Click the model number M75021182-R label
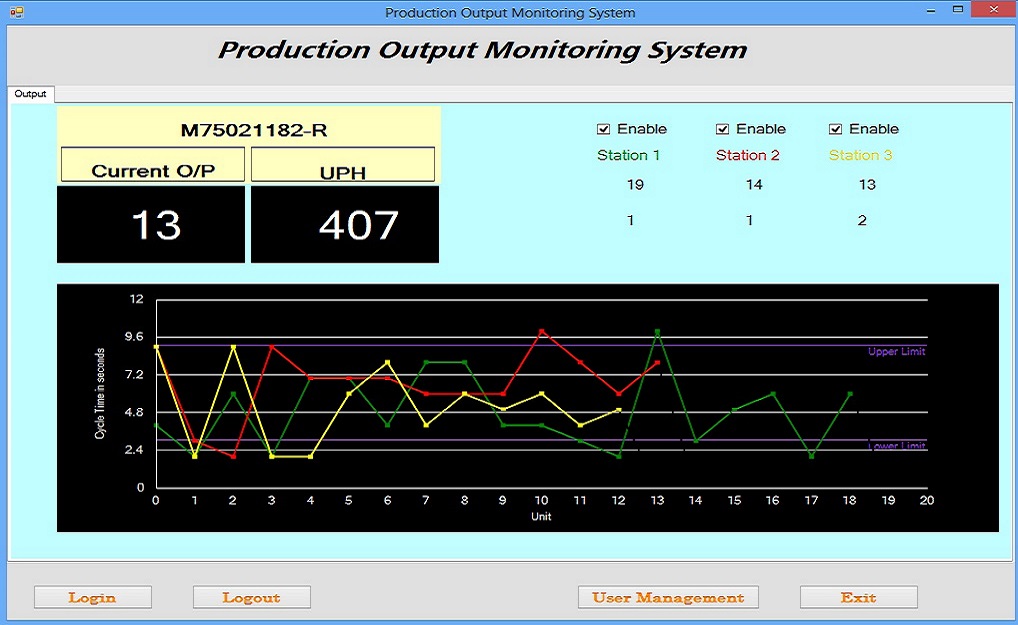1018x625 pixels. [x=247, y=130]
